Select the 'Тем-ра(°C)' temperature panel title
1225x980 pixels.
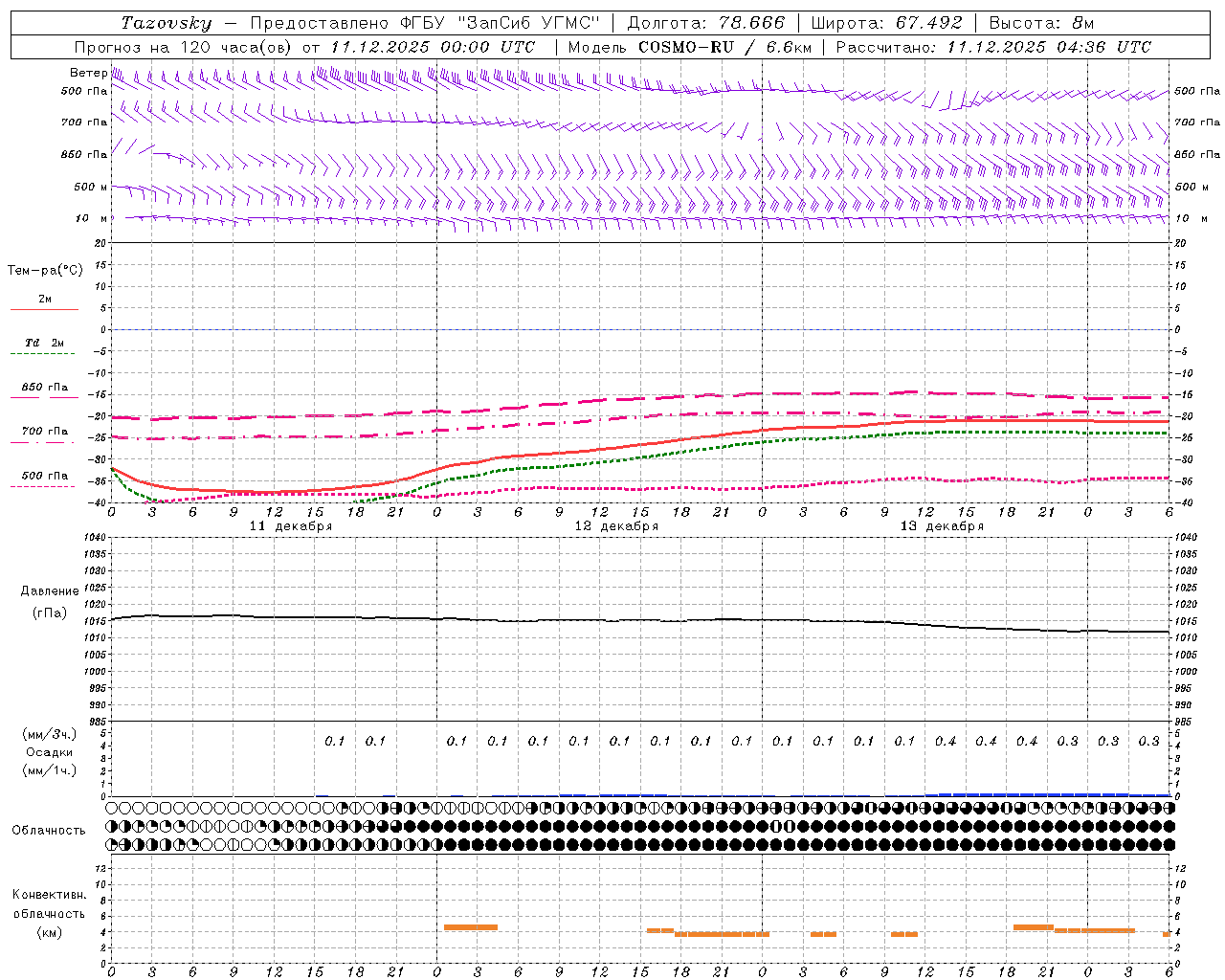(x=45, y=270)
